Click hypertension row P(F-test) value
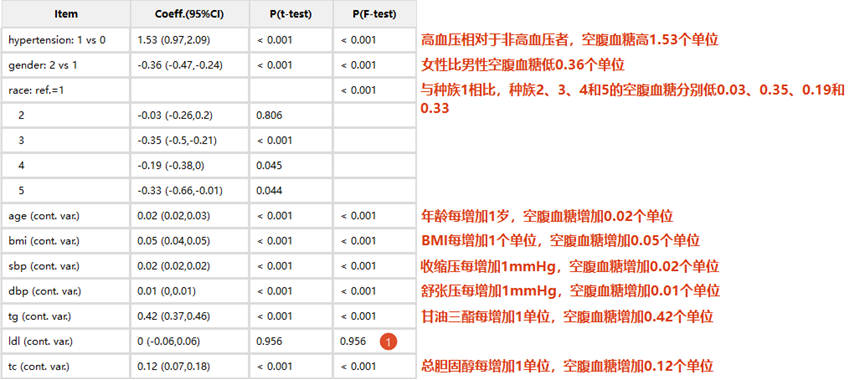The image size is (865, 380). [358, 40]
